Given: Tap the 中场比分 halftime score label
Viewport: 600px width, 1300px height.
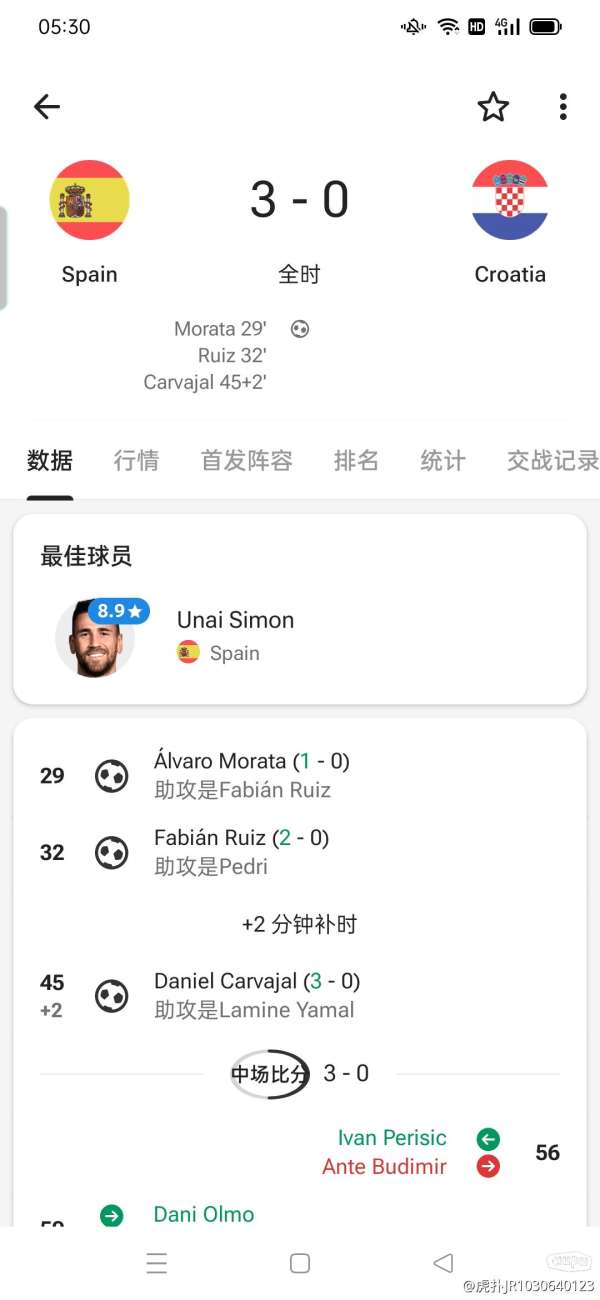Looking at the screenshot, I should tap(268, 1073).
